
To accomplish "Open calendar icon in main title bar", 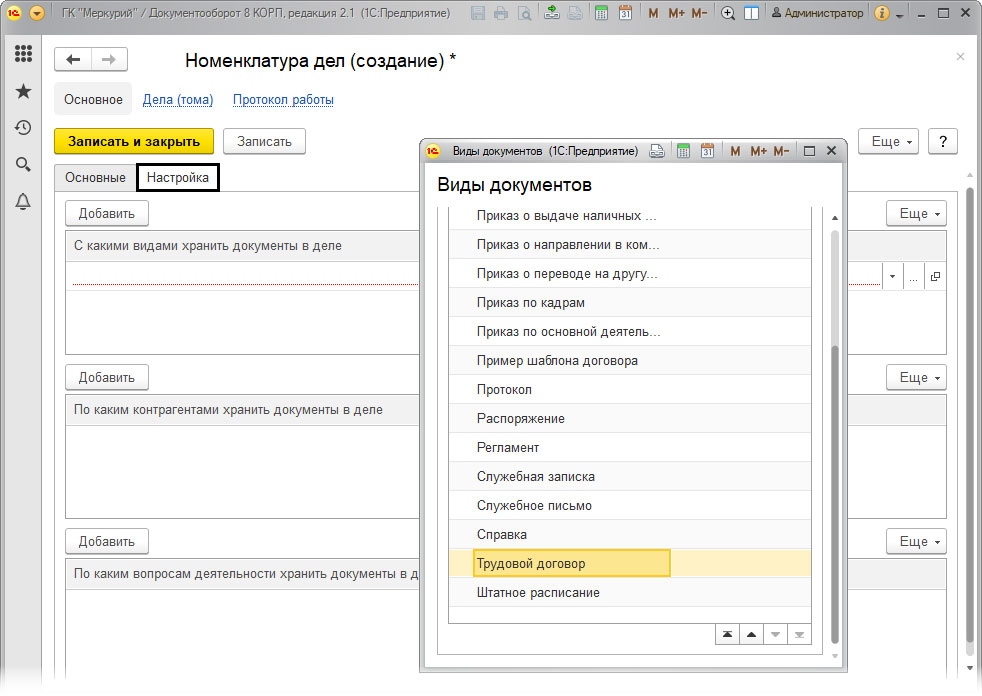I will pyautogui.click(x=625, y=13).
